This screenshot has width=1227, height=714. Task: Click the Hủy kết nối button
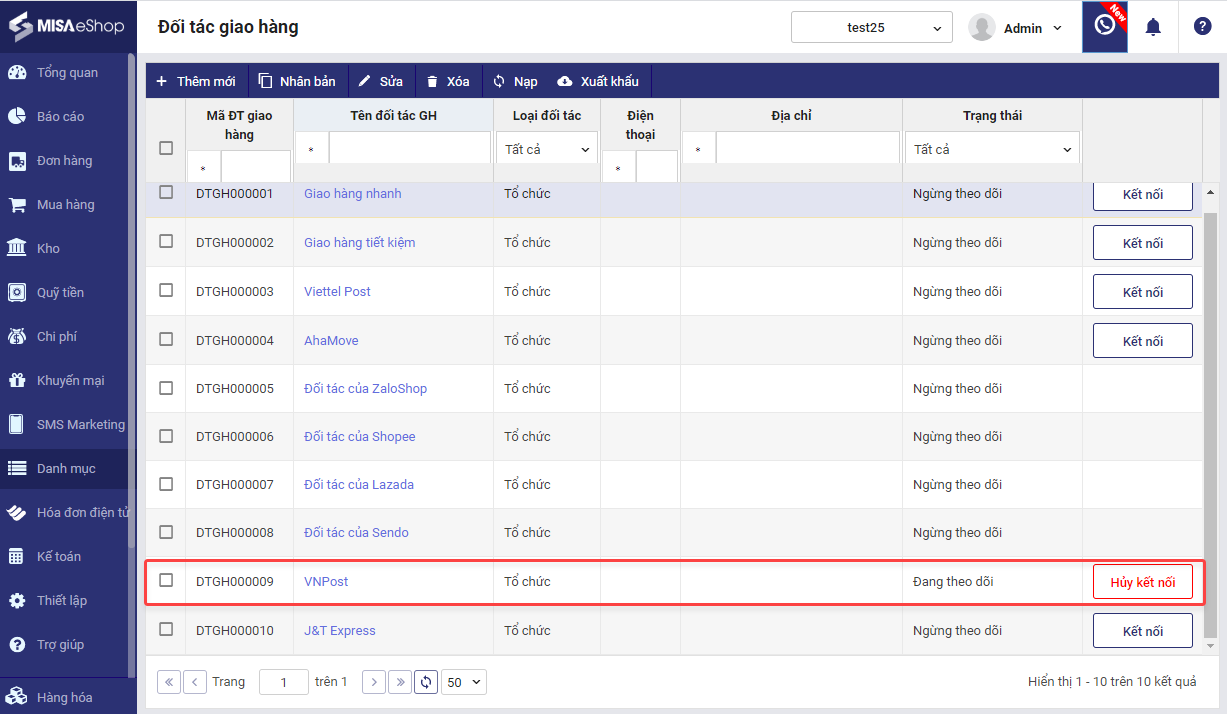1142,582
